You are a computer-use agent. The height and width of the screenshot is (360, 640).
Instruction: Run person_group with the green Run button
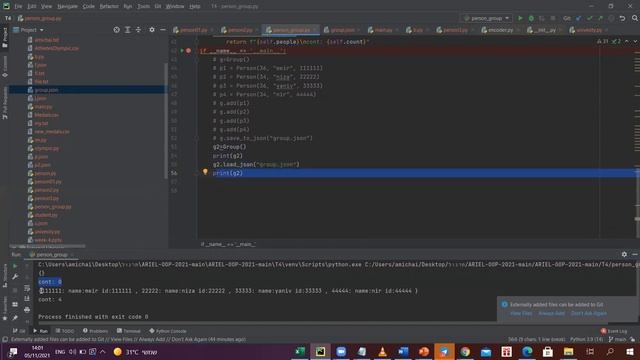(x=520, y=18)
